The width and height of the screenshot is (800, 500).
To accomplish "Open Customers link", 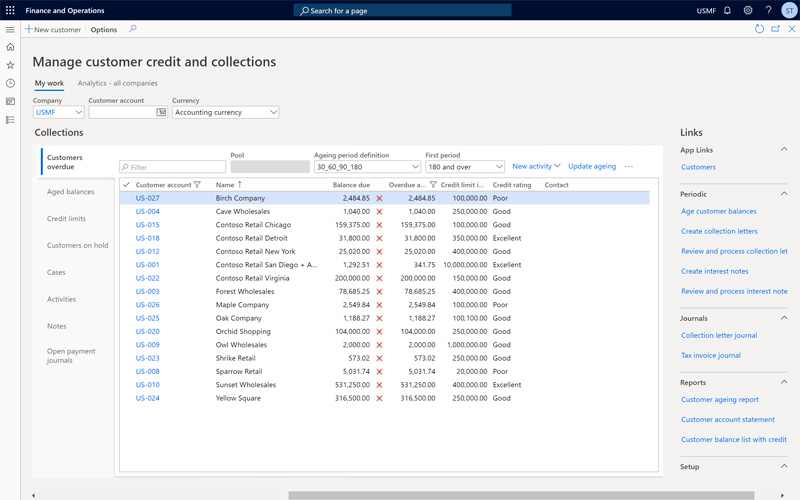I will coord(698,167).
